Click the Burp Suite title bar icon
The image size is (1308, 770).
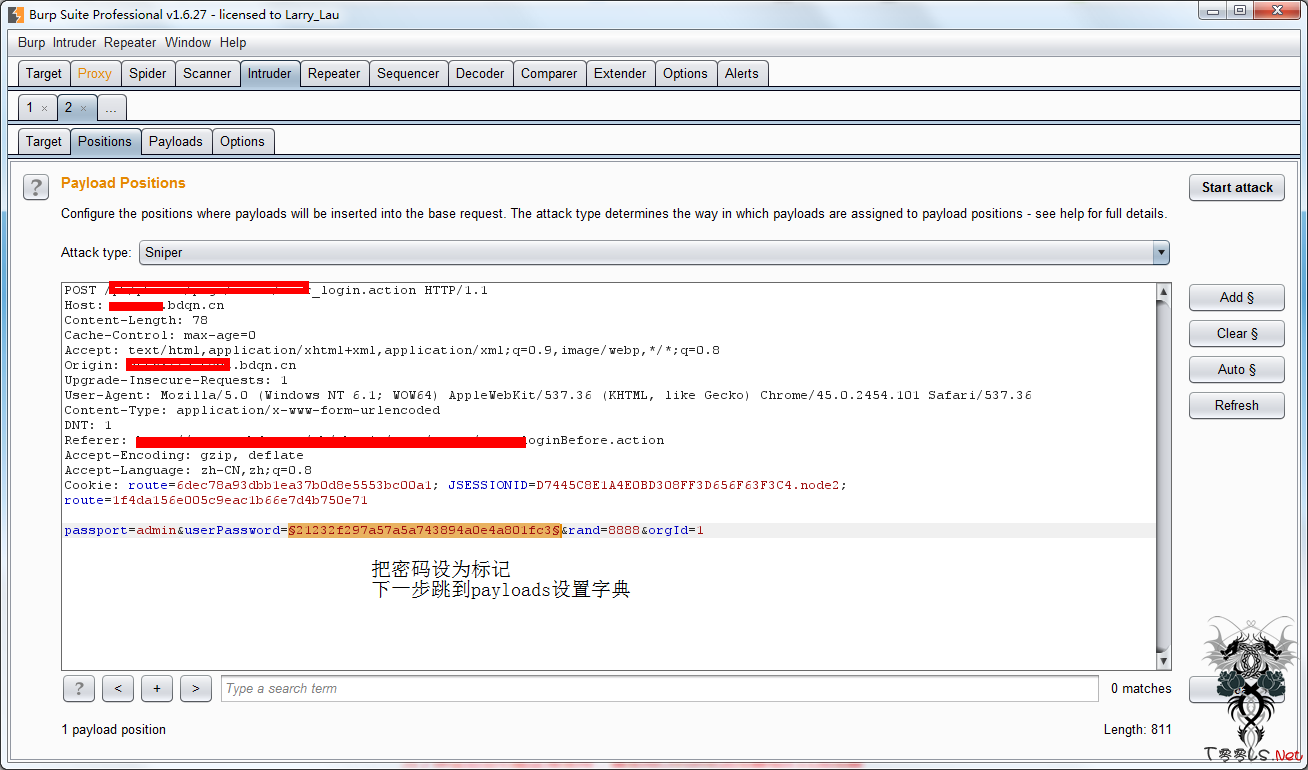[x=15, y=14]
